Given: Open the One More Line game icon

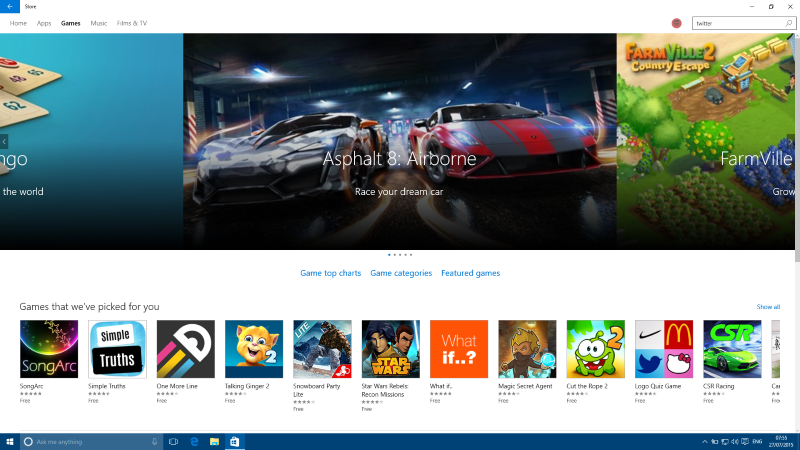Looking at the screenshot, I should pyautogui.click(x=186, y=349).
